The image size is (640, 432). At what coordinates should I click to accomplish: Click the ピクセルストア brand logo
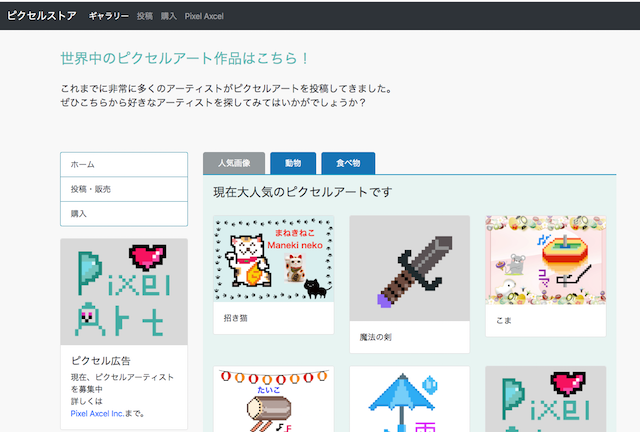click(42, 16)
